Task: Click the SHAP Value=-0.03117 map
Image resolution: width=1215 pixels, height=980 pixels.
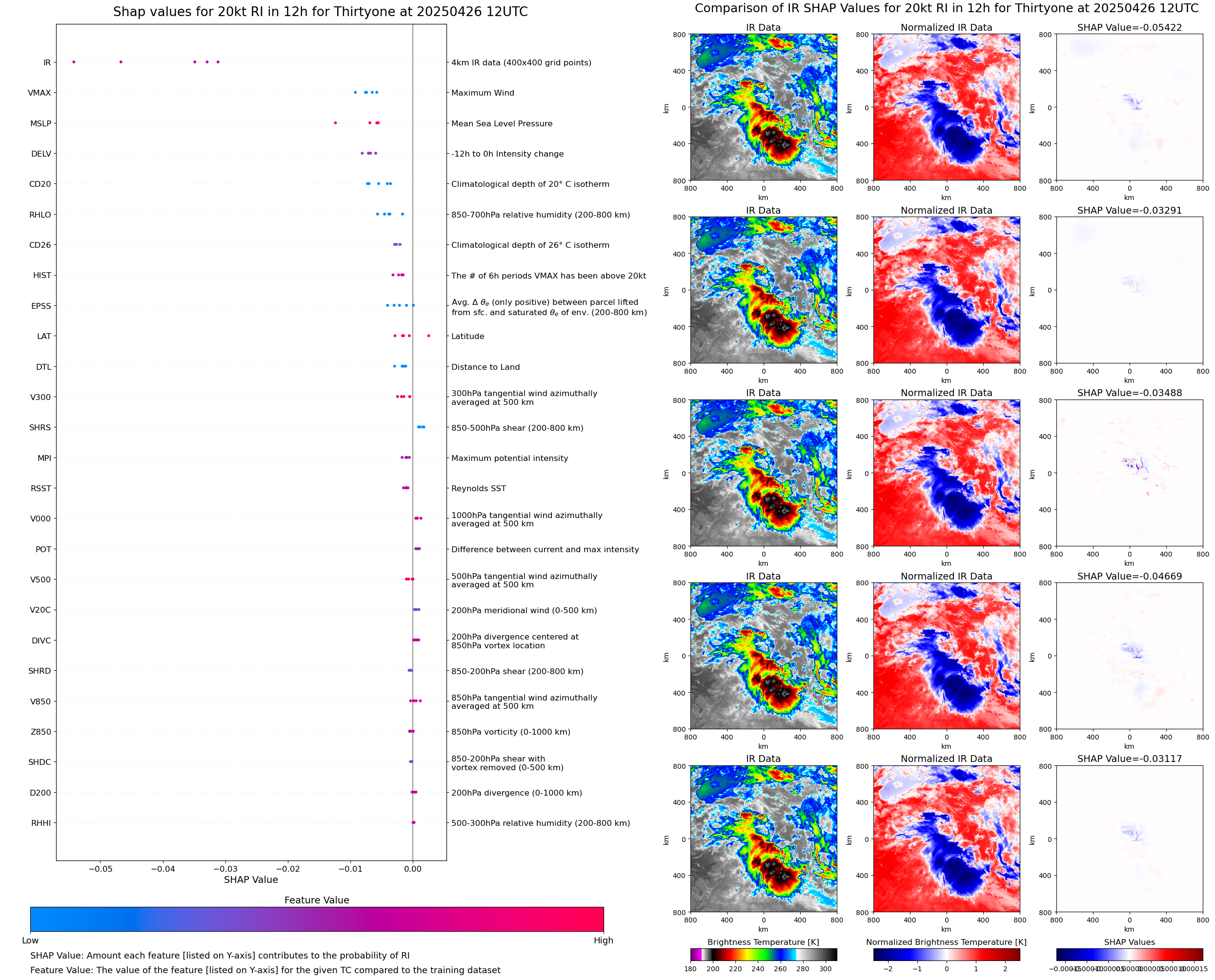Action: [1129, 839]
